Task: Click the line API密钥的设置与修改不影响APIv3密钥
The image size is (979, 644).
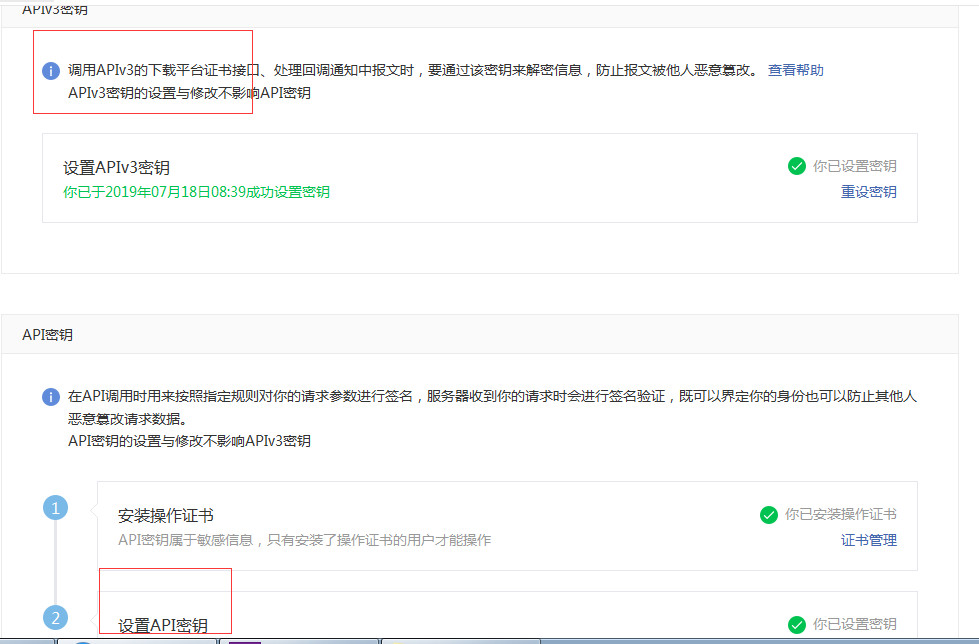Action: 189,441
